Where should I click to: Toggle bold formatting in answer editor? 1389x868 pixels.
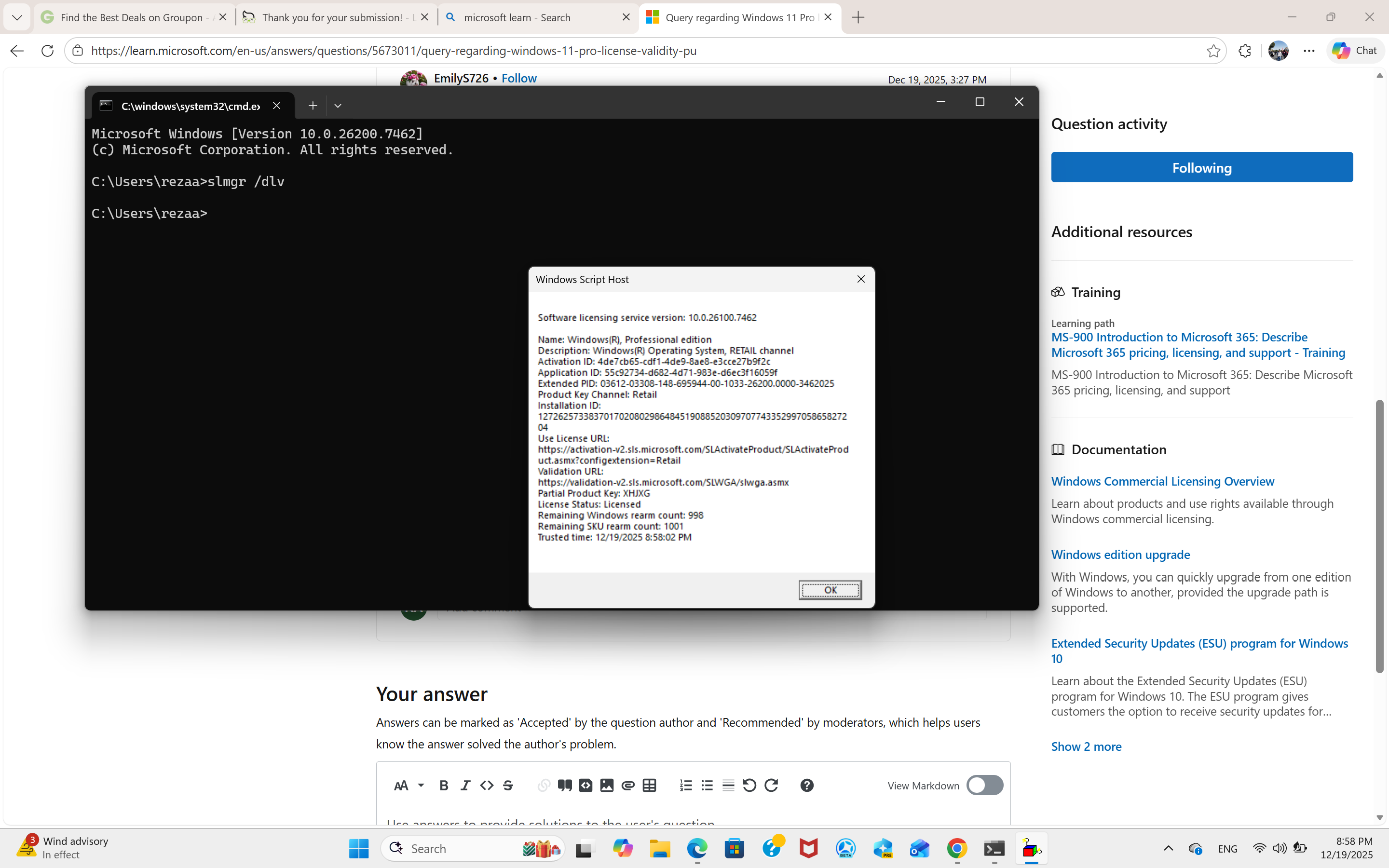[x=444, y=786]
